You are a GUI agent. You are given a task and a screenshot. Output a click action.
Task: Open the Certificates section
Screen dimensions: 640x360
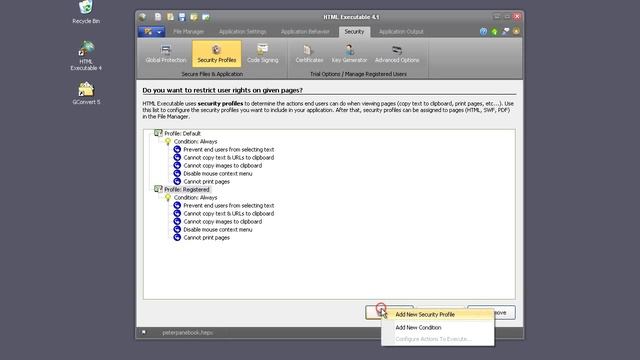(x=309, y=54)
